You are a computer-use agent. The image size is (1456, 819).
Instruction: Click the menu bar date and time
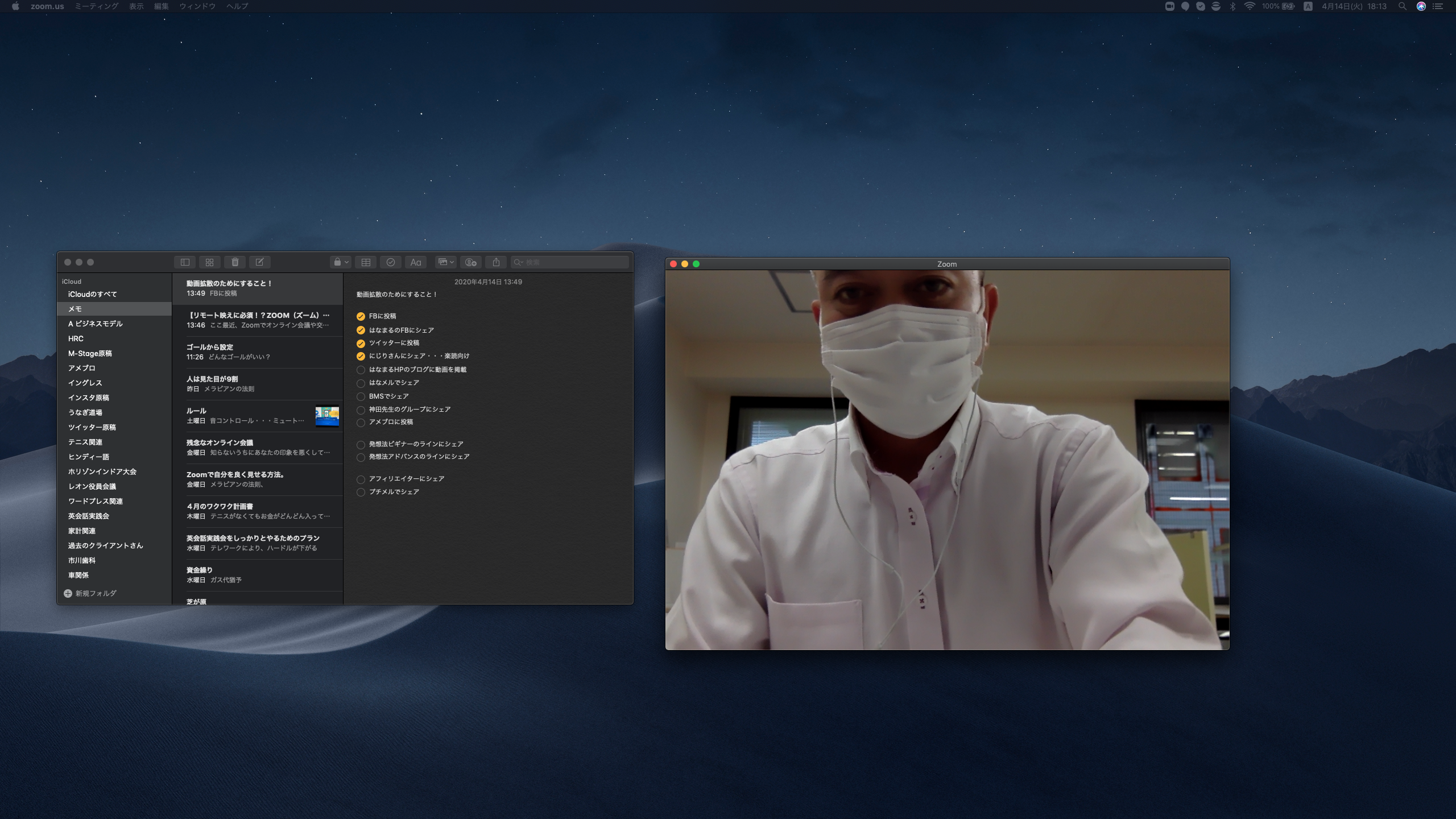(x=1354, y=6)
